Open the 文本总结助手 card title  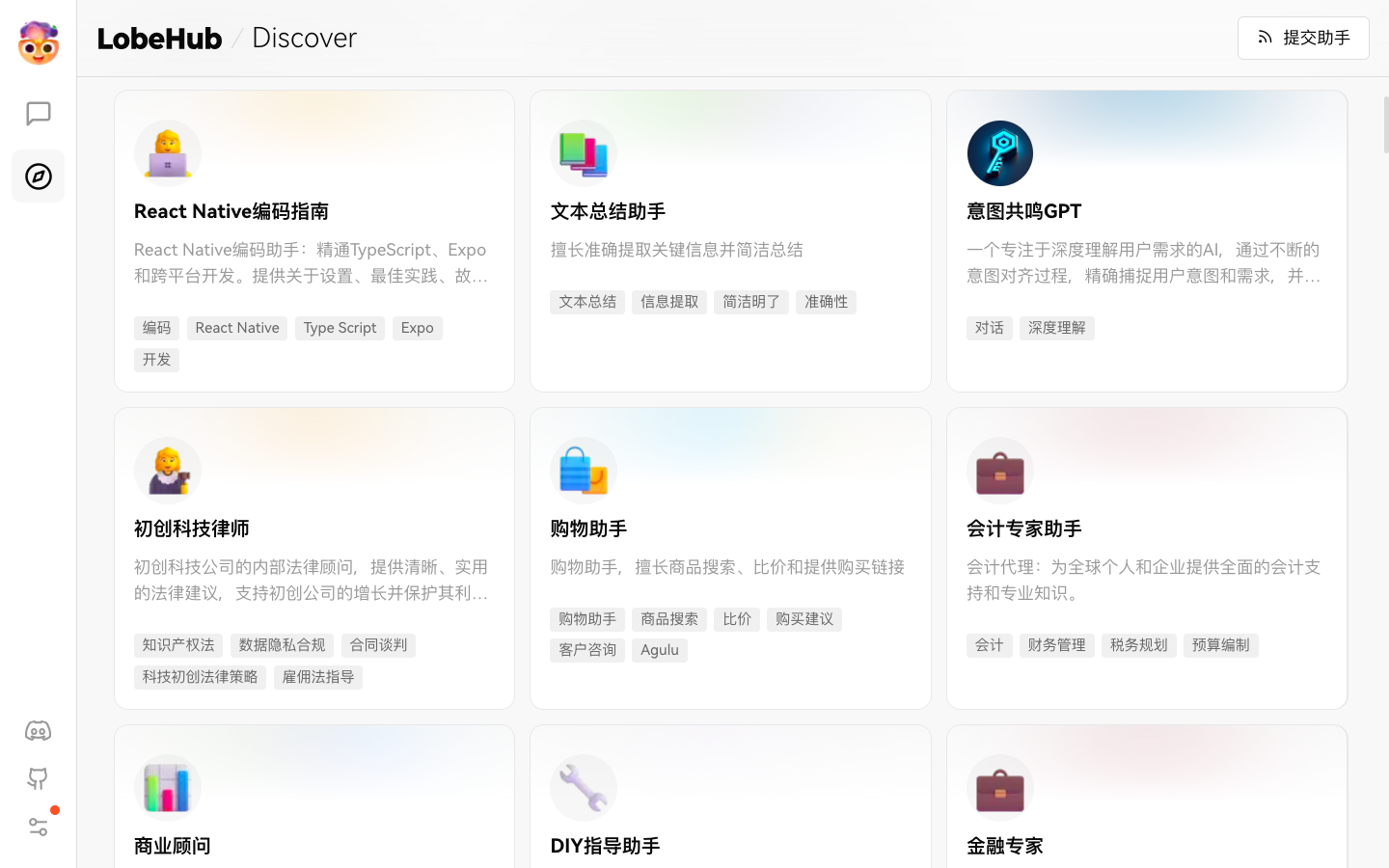pos(608,211)
